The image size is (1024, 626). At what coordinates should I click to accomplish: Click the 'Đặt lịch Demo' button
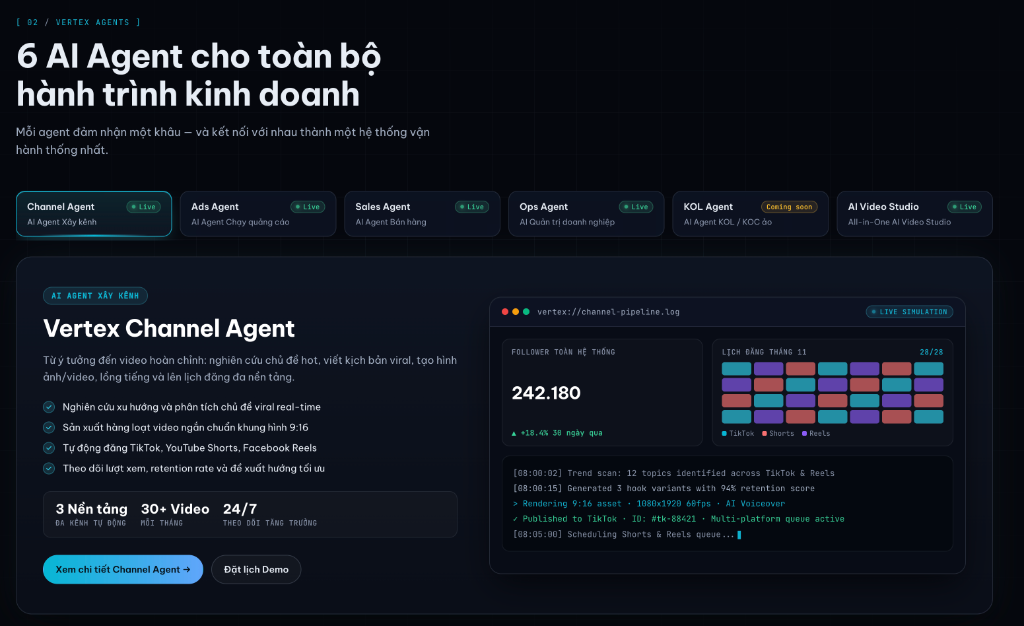coord(256,569)
